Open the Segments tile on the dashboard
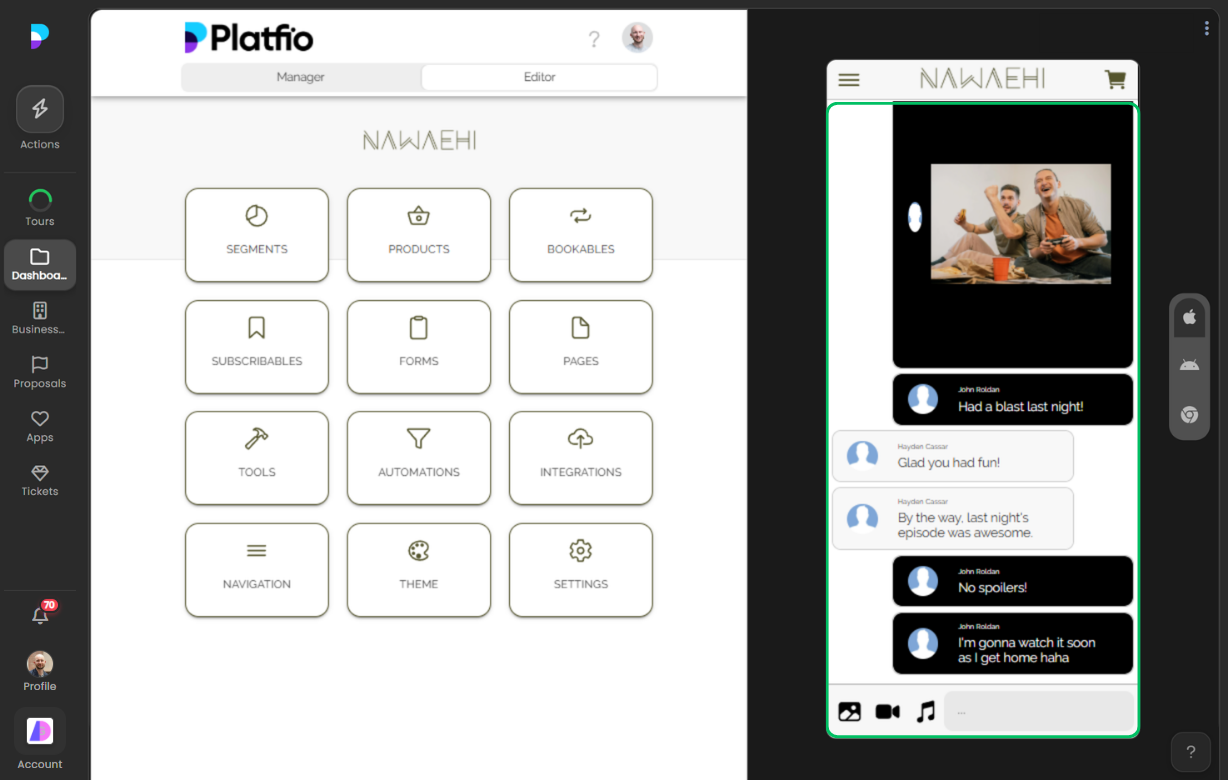 [256, 235]
